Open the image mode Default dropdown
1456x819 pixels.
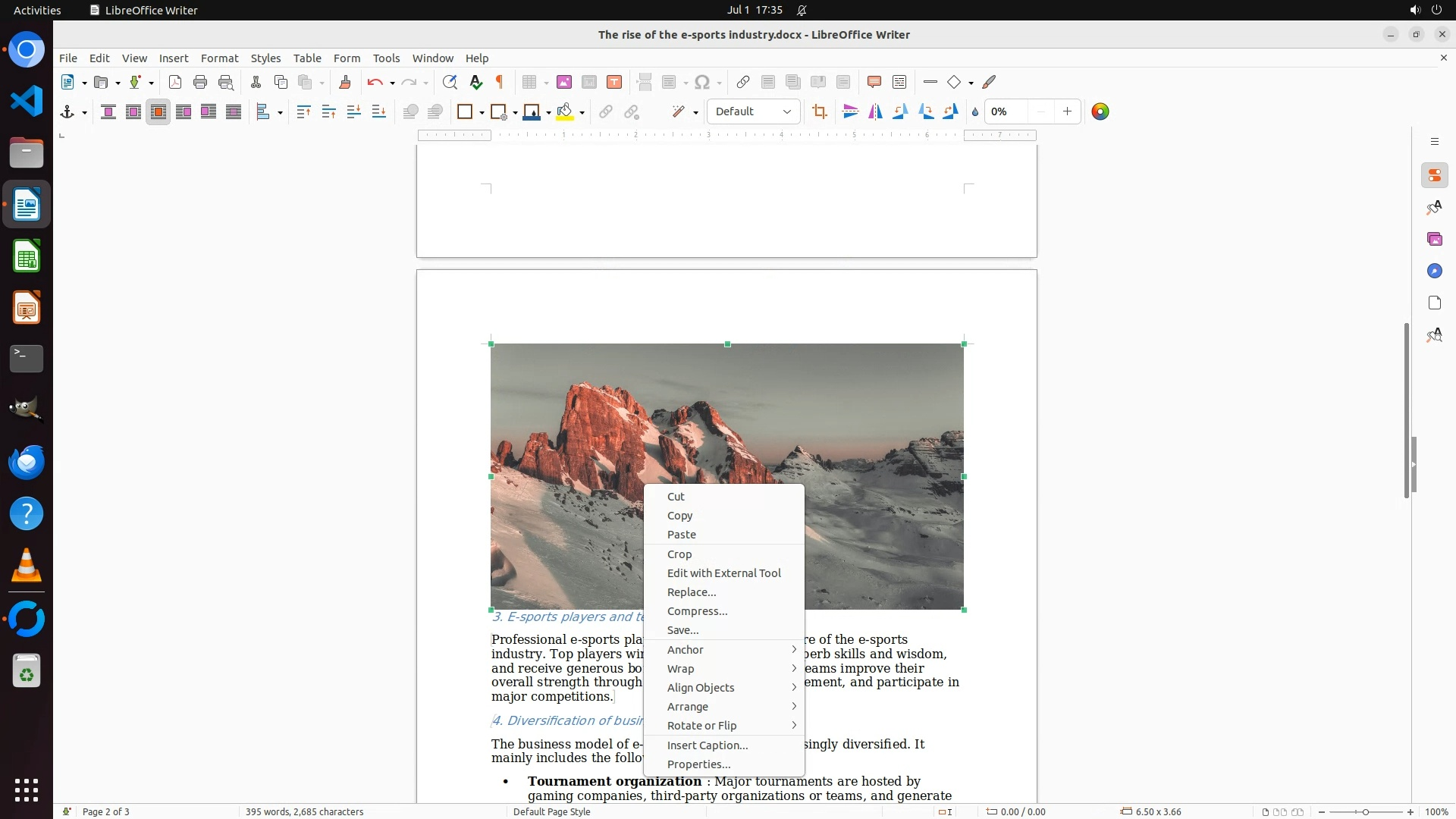pos(753,111)
